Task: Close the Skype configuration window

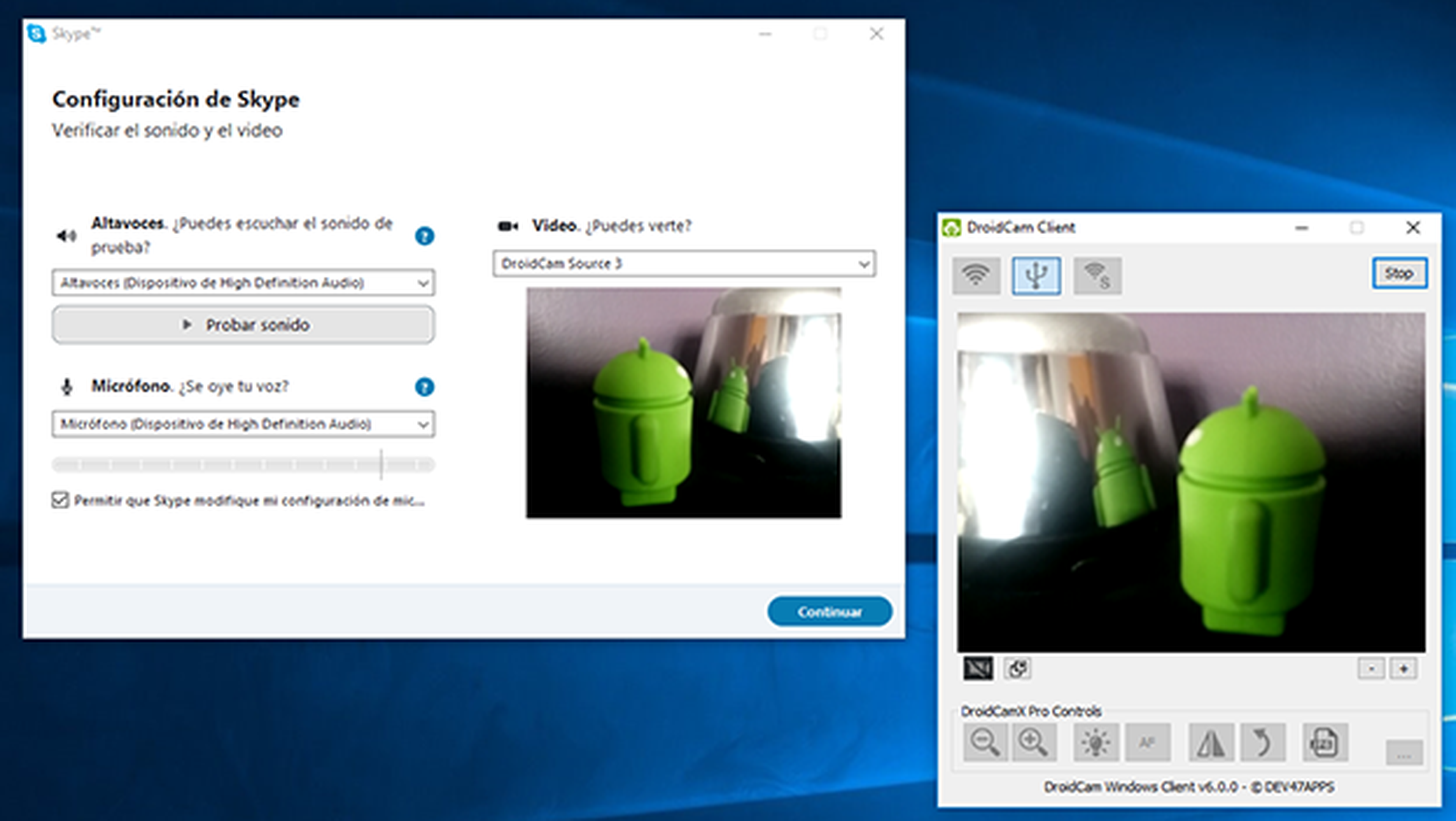Action: pyautogui.click(x=877, y=34)
